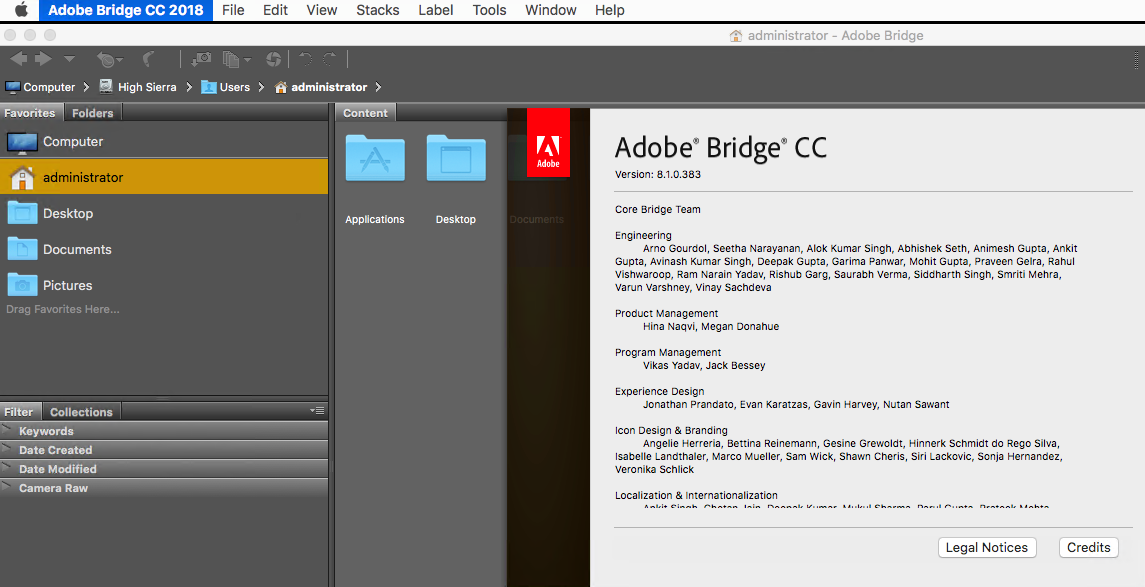
Task: Open the parent or Favorites dropdown arrow
Action: (x=69, y=59)
